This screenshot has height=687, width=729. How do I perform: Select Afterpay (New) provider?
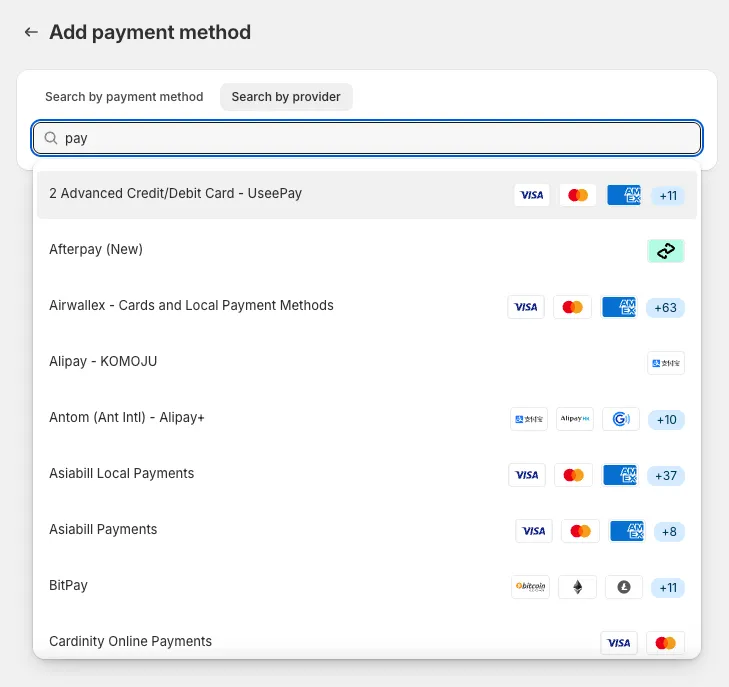[x=367, y=251]
